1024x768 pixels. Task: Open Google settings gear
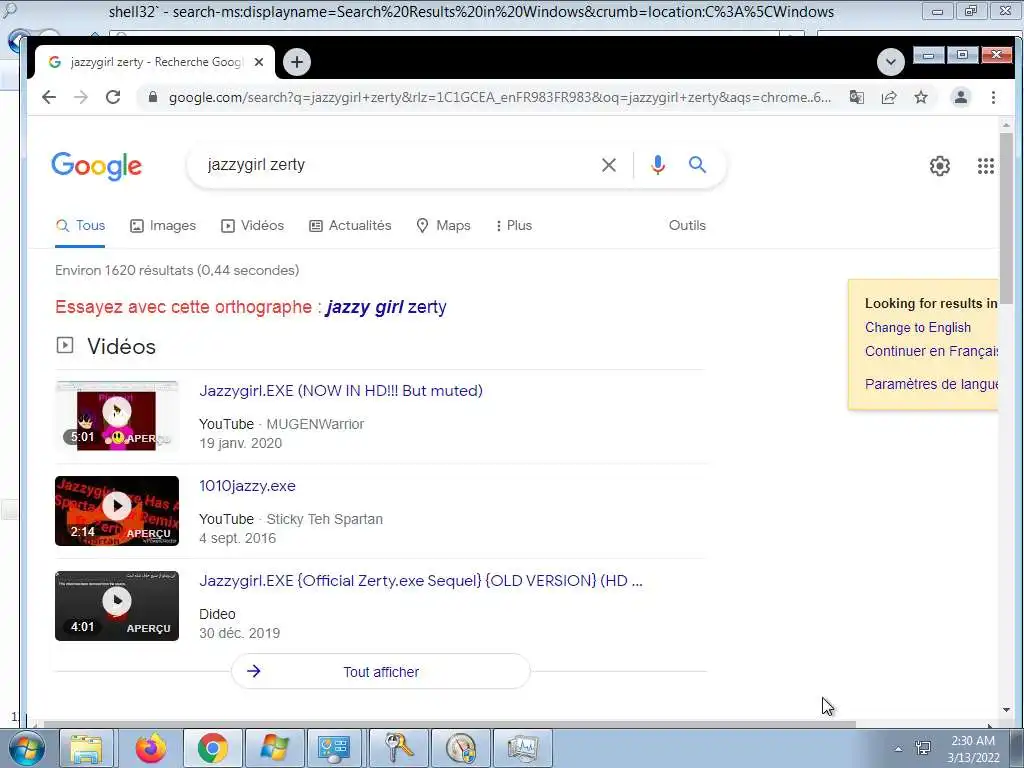tap(940, 166)
